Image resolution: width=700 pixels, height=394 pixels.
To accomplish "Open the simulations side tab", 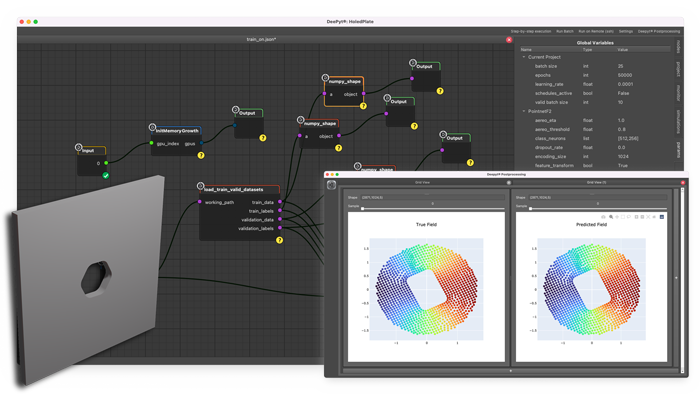I will pos(678,121).
